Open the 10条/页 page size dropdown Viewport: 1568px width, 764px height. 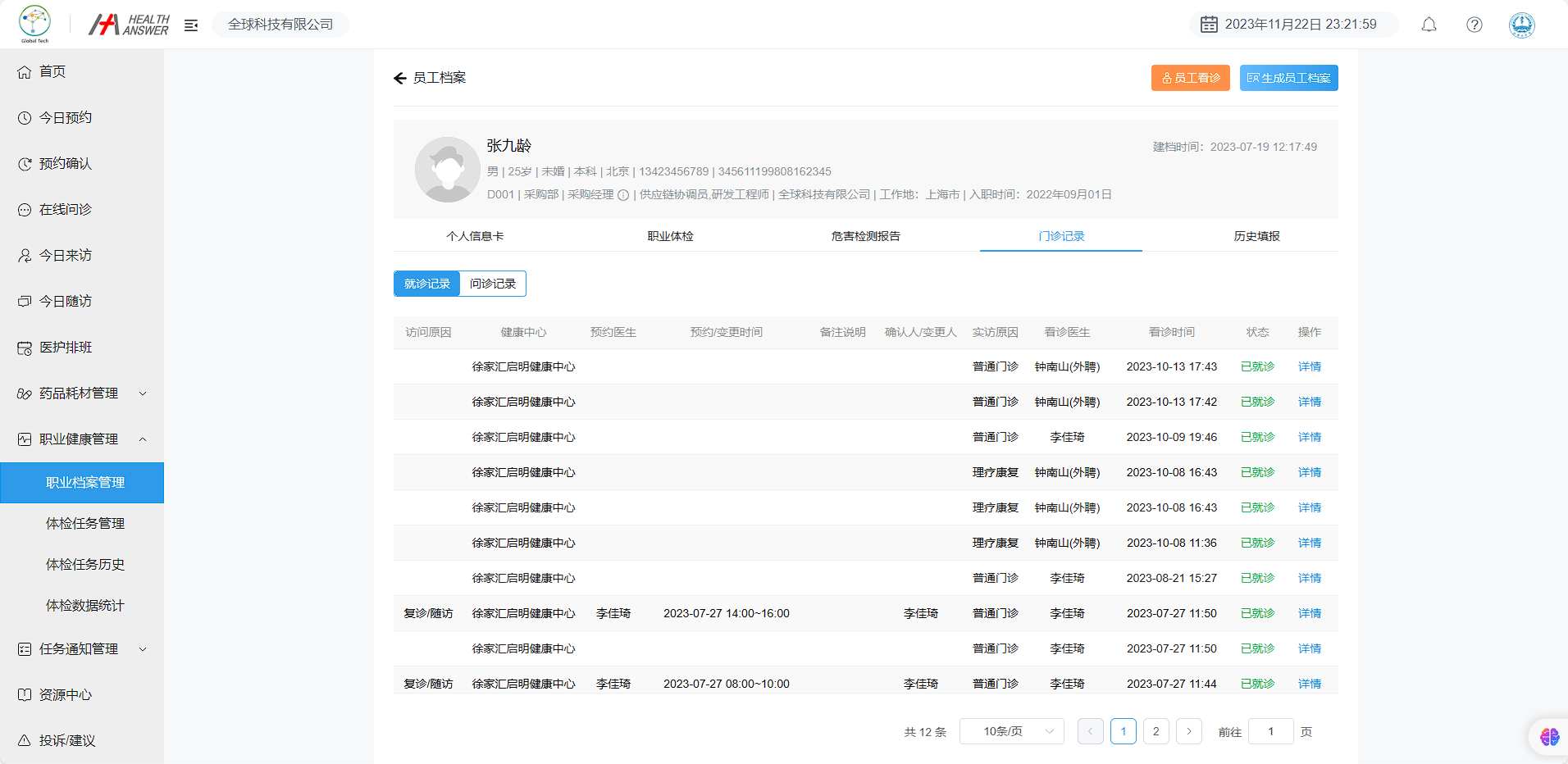[1011, 731]
